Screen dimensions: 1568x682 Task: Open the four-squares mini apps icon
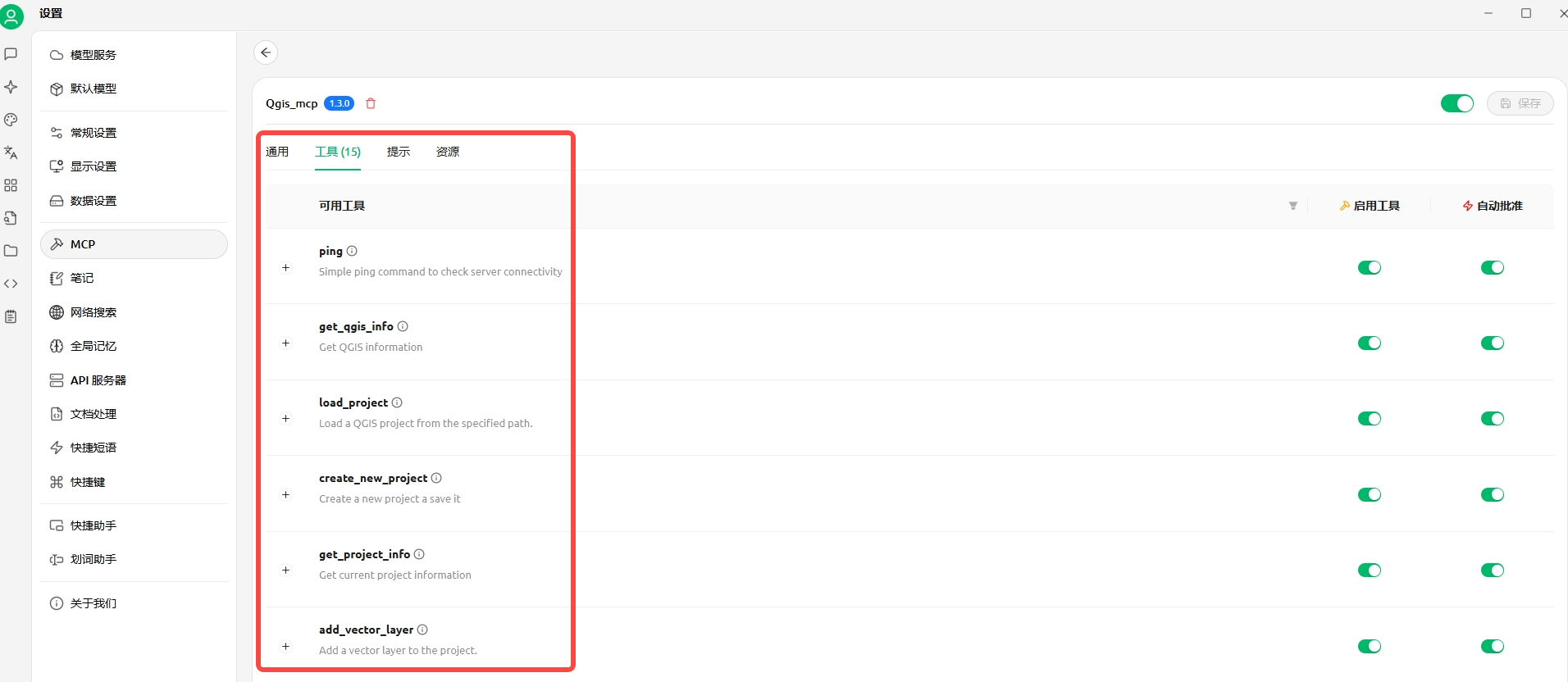(x=11, y=185)
